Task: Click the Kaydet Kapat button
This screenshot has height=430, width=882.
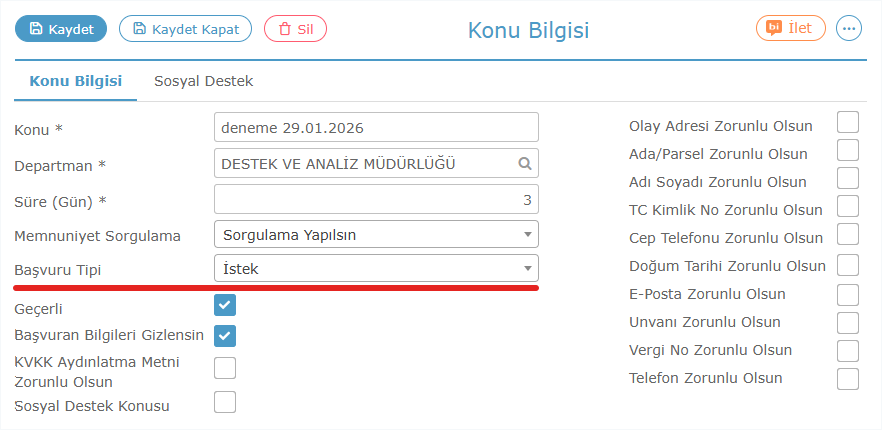Action: click(185, 29)
